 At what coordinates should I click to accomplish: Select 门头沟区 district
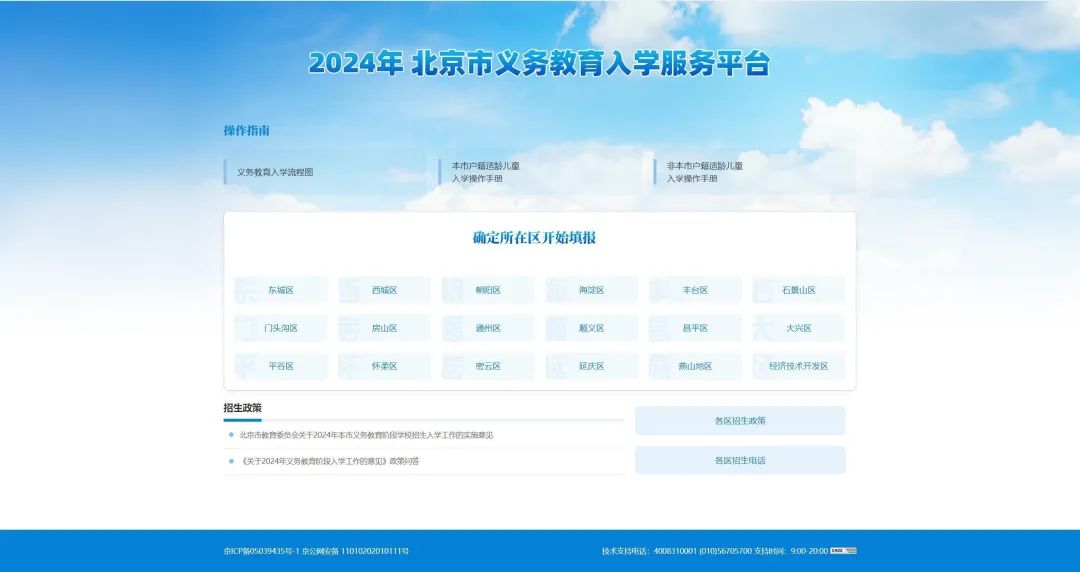(x=280, y=328)
